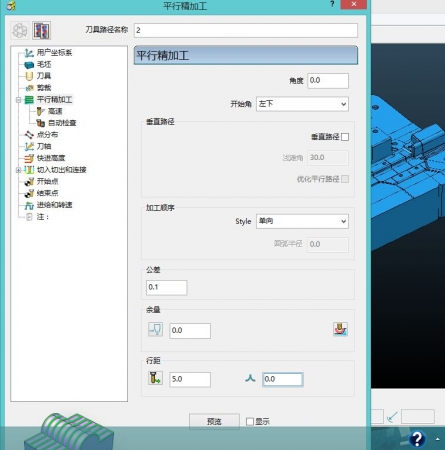Image resolution: width=445 pixels, height=450 pixels.
Task: Toggle the 优化平行路径 checkbox
Action: coord(345,179)
